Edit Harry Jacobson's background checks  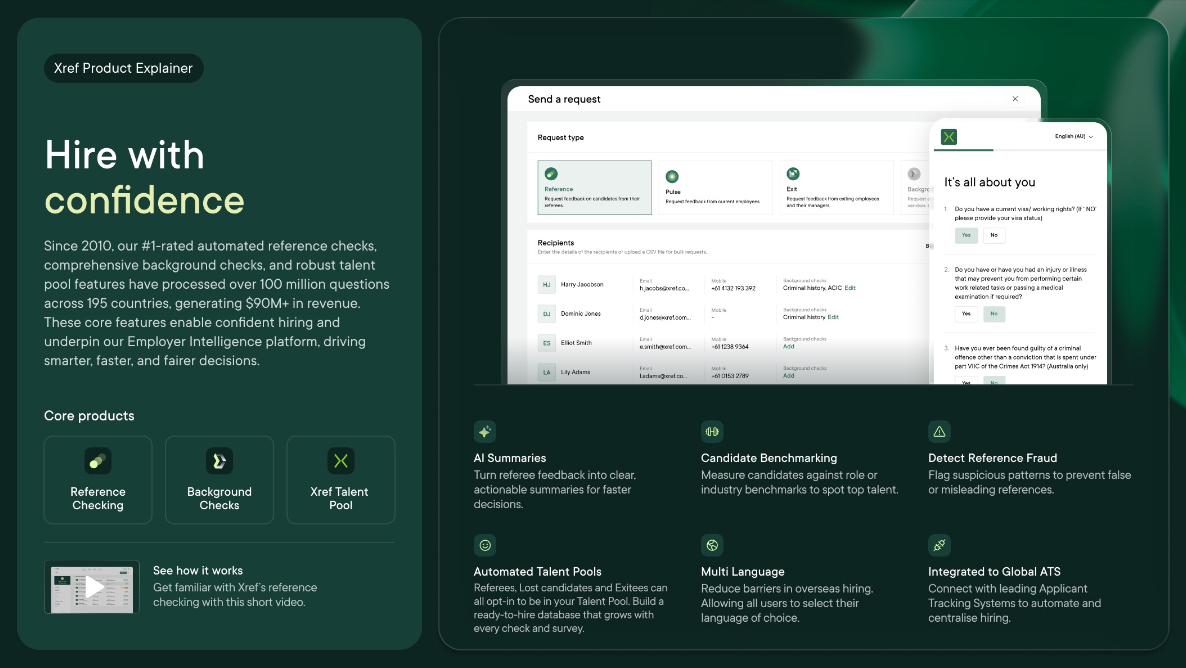point(850,288)
